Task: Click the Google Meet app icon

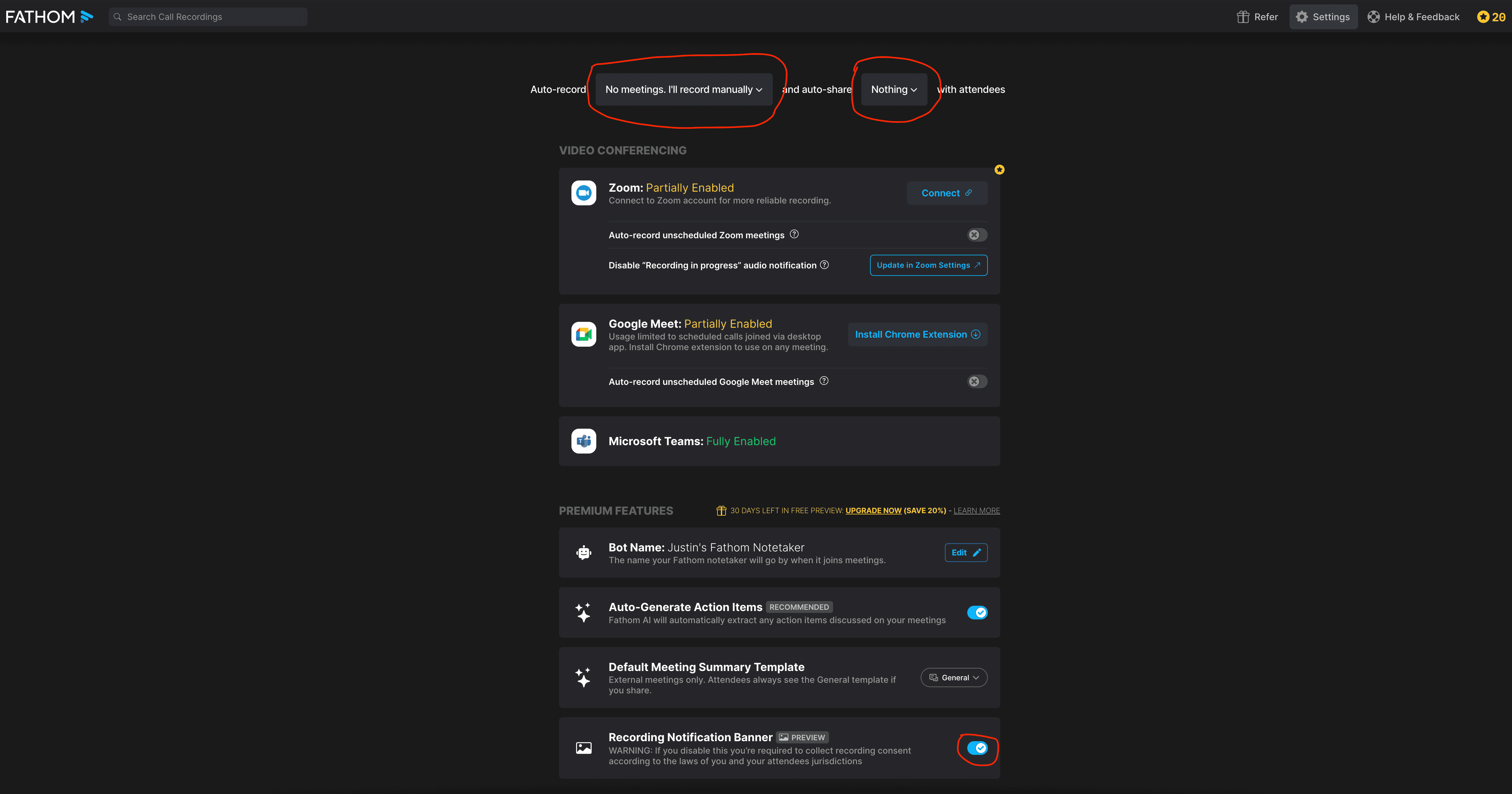Action: 584,335
